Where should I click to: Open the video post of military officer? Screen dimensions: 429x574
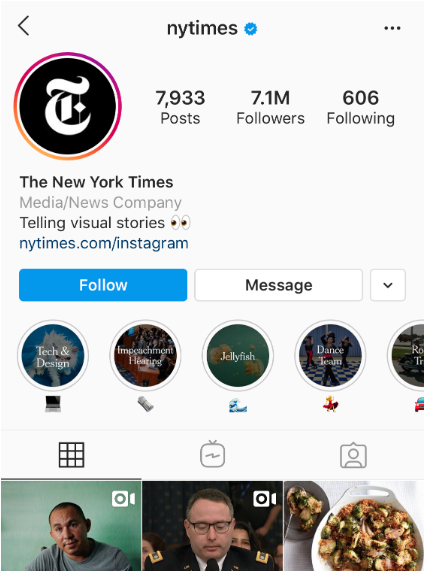tap(212, 526)
